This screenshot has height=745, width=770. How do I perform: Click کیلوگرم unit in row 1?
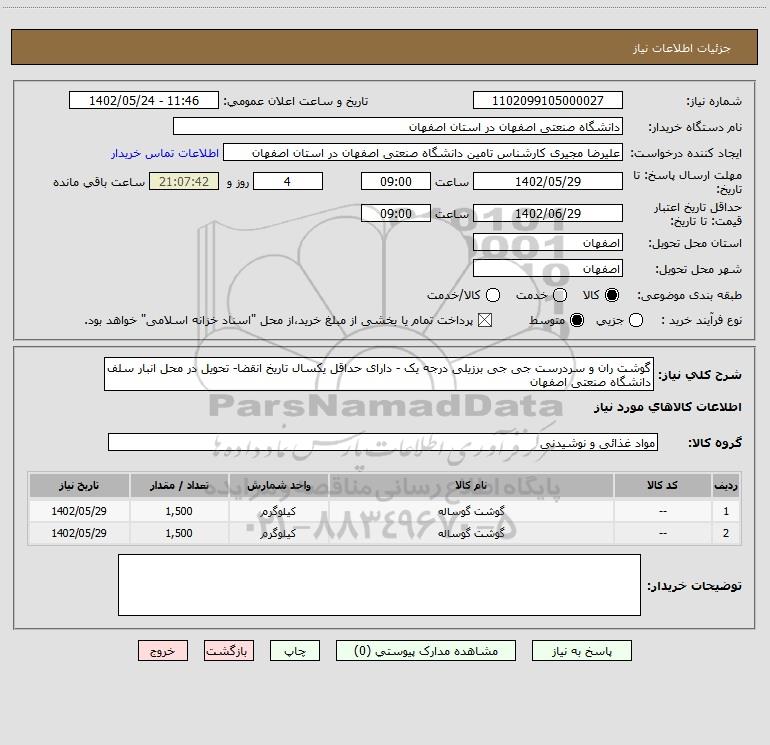click(278, 511)
